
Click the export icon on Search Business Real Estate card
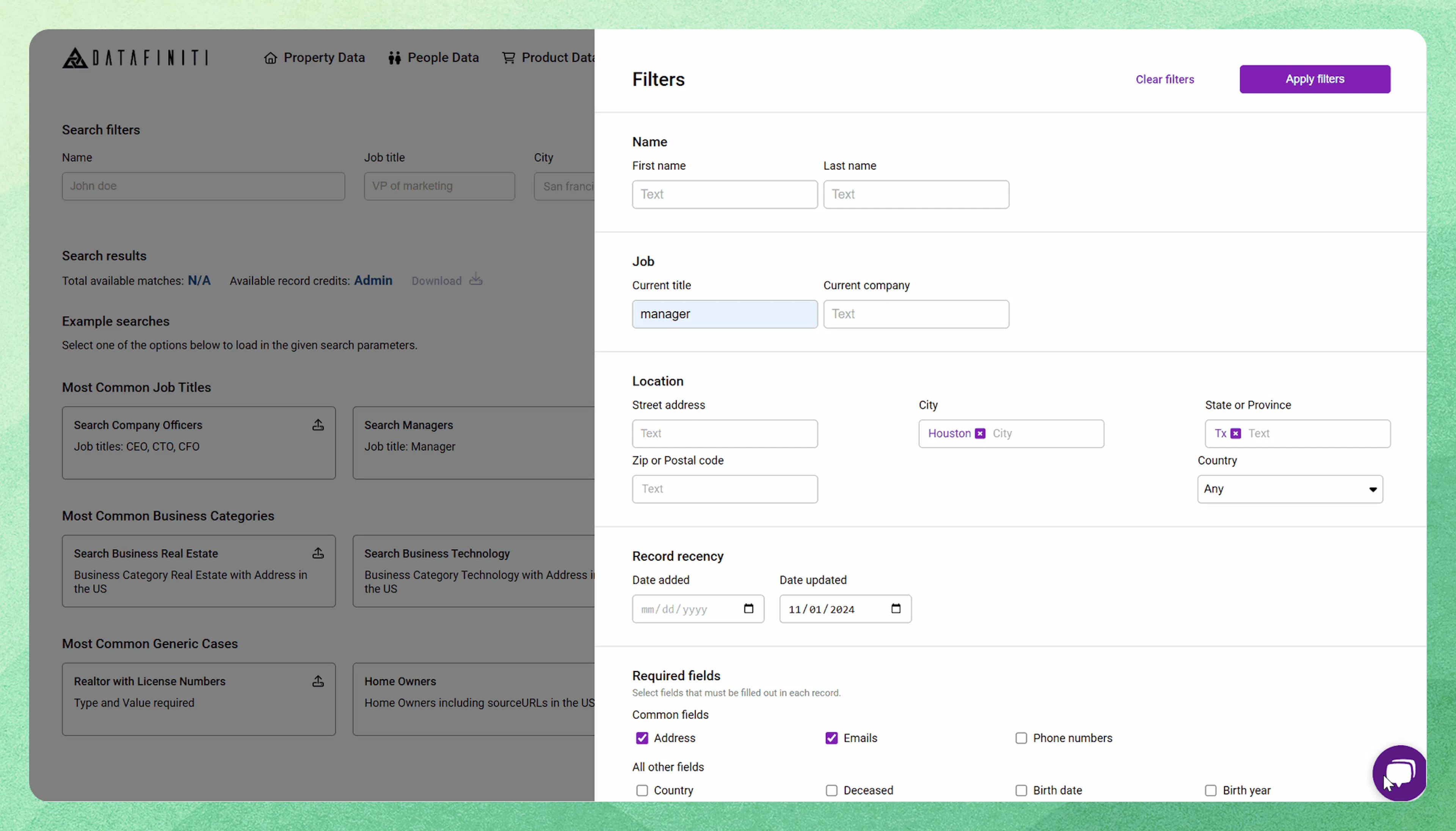(318, 553)
